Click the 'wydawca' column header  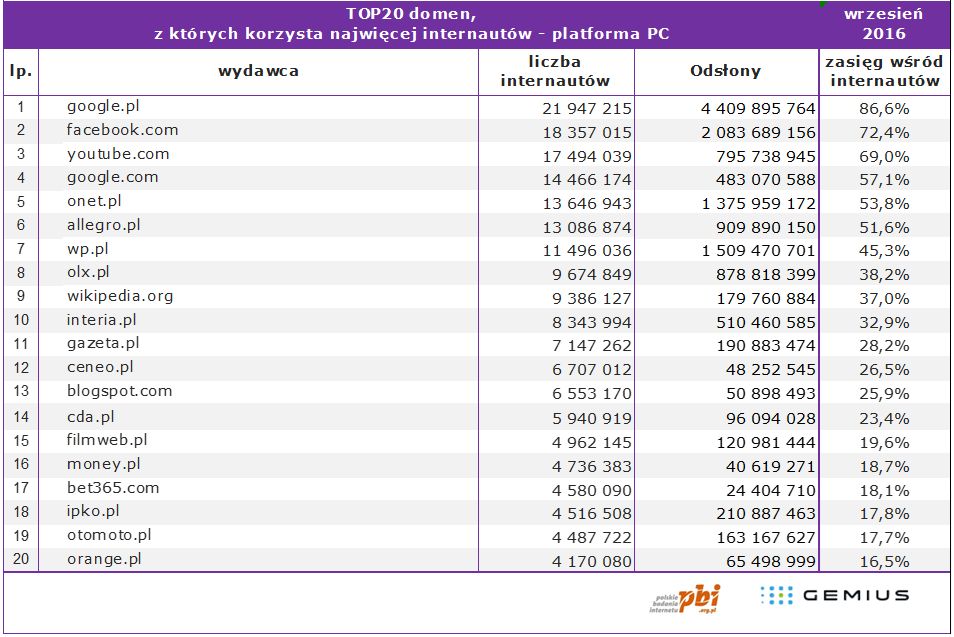(259, 71)
